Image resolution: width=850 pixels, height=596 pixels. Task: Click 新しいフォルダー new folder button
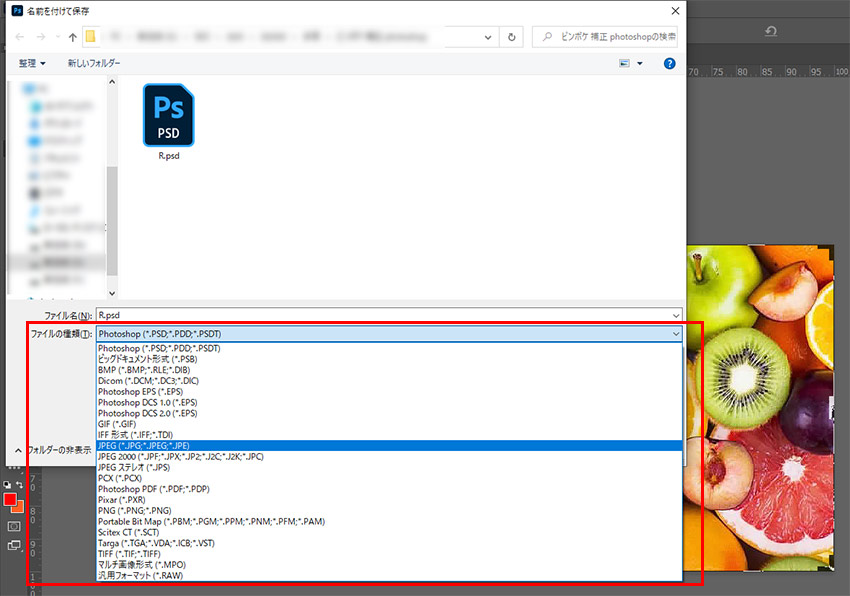[x=94, y=63]
